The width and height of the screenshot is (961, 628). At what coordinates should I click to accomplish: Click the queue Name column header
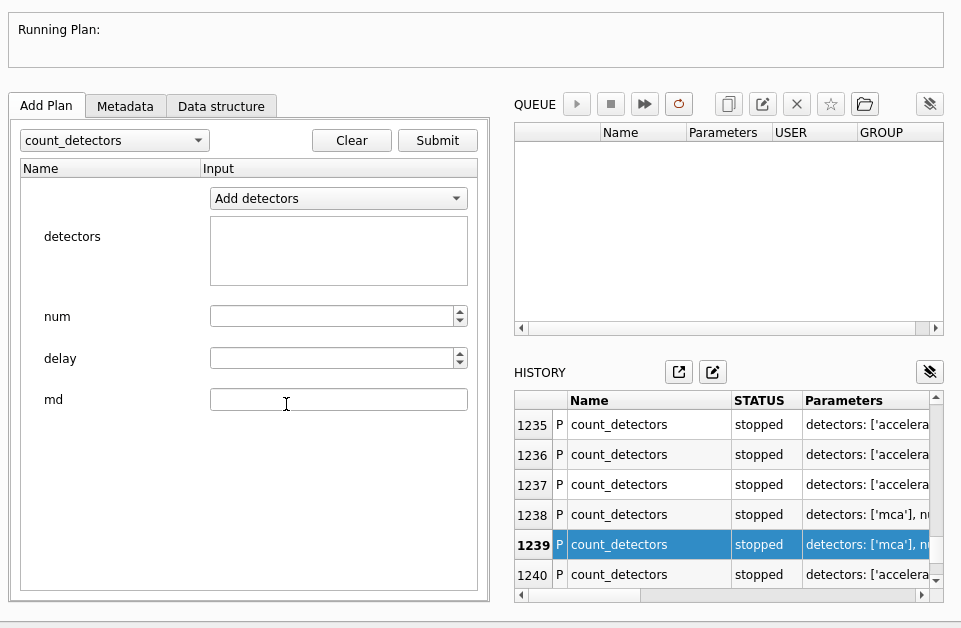(x=643, y=132)
